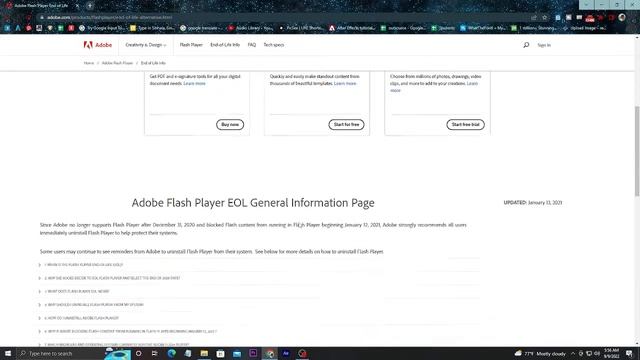The image size is (640, 360).
Task: Open the End-of-Life Info nav item
Action: pos(225,45)
